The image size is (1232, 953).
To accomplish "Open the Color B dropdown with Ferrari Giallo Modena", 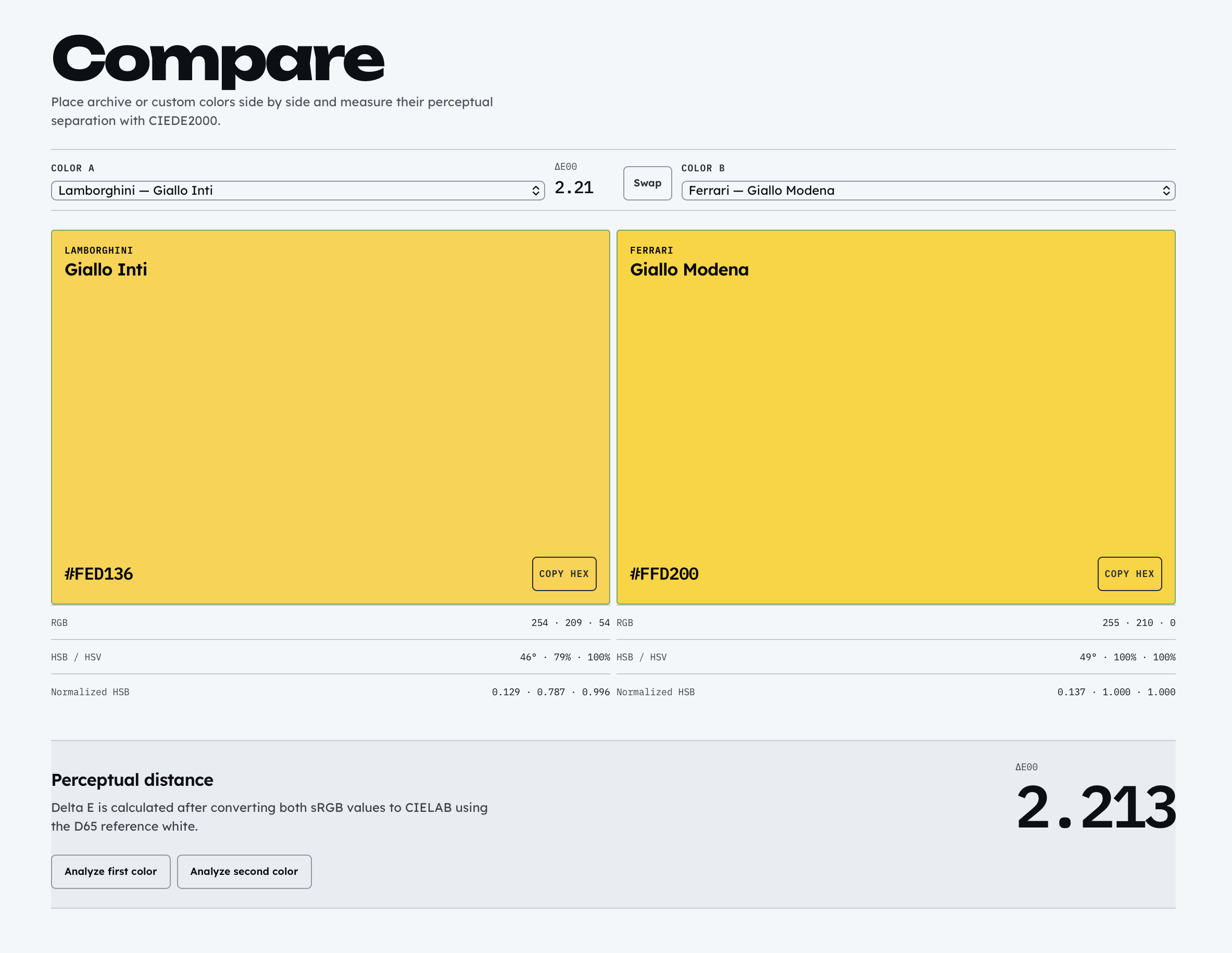I will tap(928, 191).
